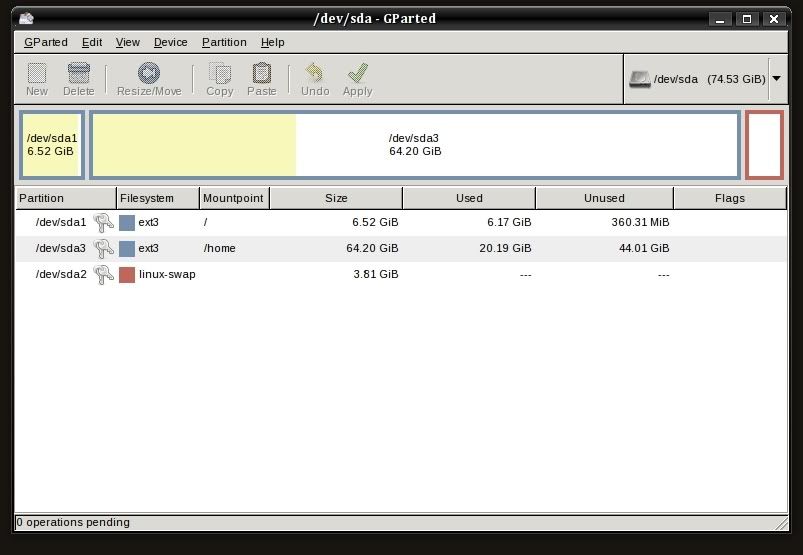Select the /dev/sda1 block in disk map

pyautogui.click(x=52, y=145)
